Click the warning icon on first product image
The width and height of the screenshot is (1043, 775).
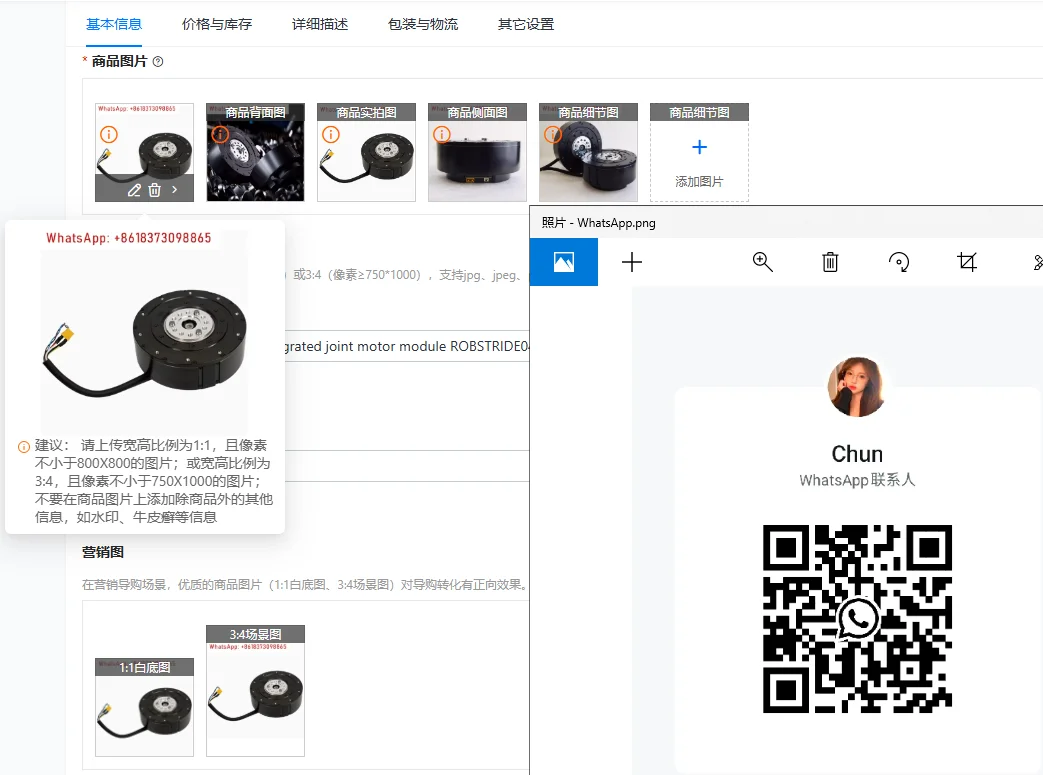pyautogui.click(x=109, y=134)
